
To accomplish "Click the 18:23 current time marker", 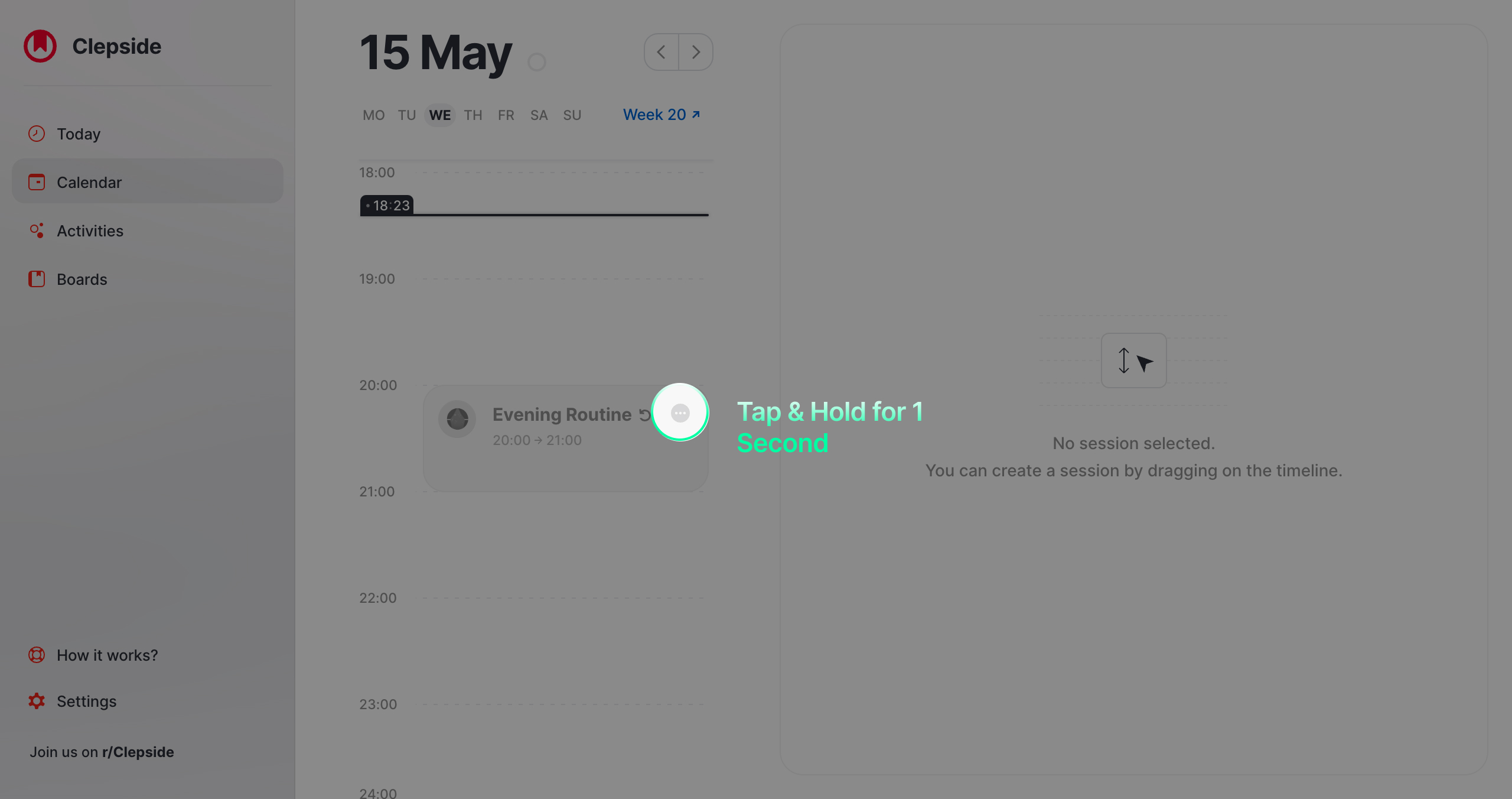I will (x=387, y=205).
